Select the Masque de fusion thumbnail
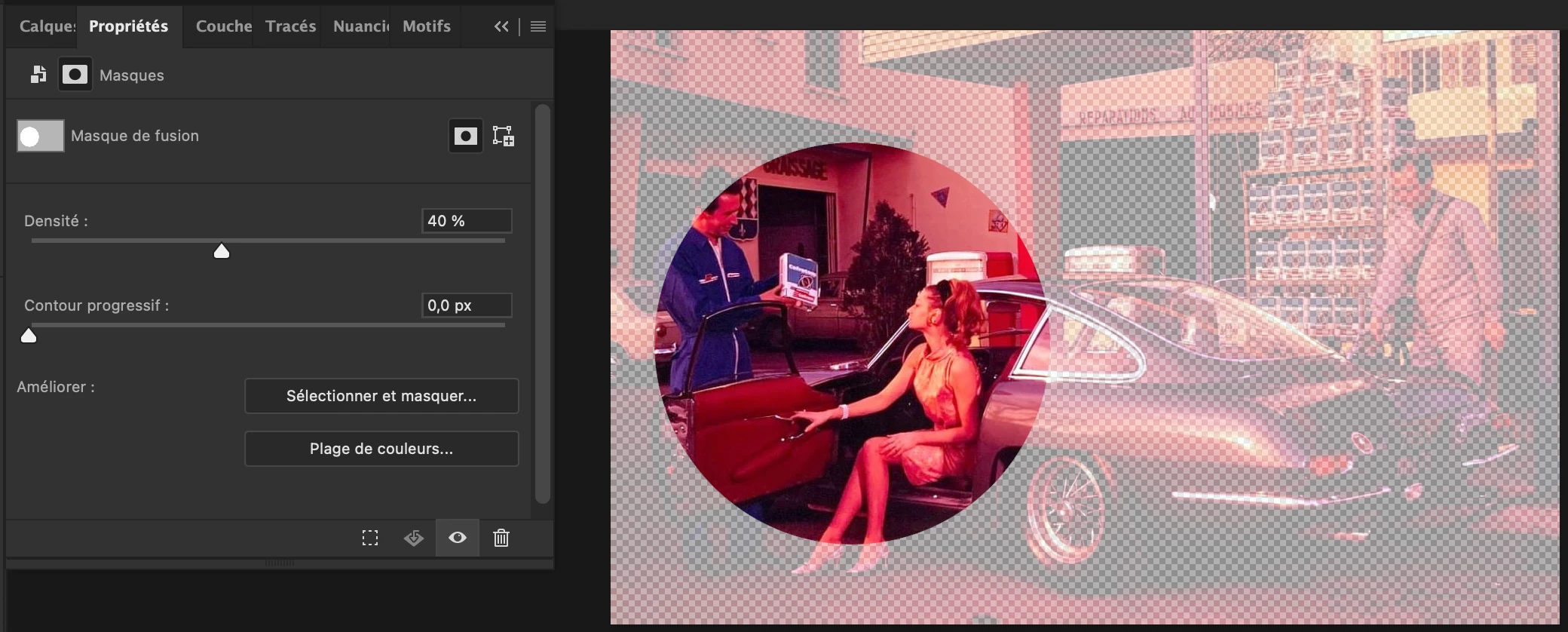The width and height of the screenshot is (1568, 632). [41, 136]
